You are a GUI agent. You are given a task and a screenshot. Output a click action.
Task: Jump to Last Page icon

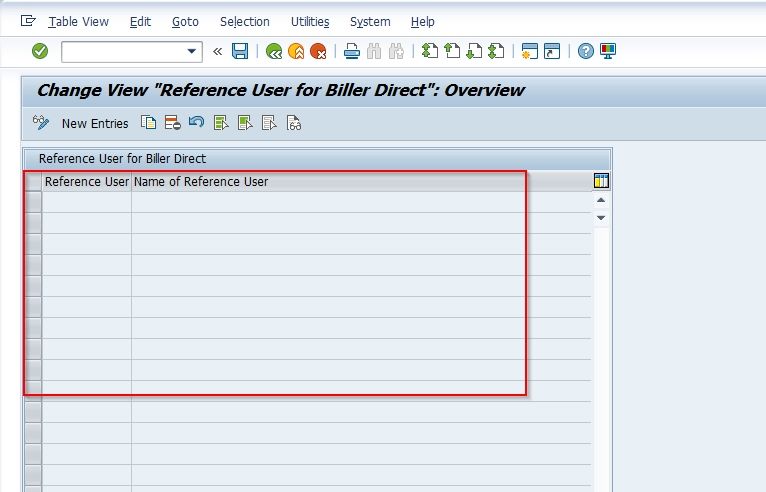pyautogui.click(x=496, y=51)
